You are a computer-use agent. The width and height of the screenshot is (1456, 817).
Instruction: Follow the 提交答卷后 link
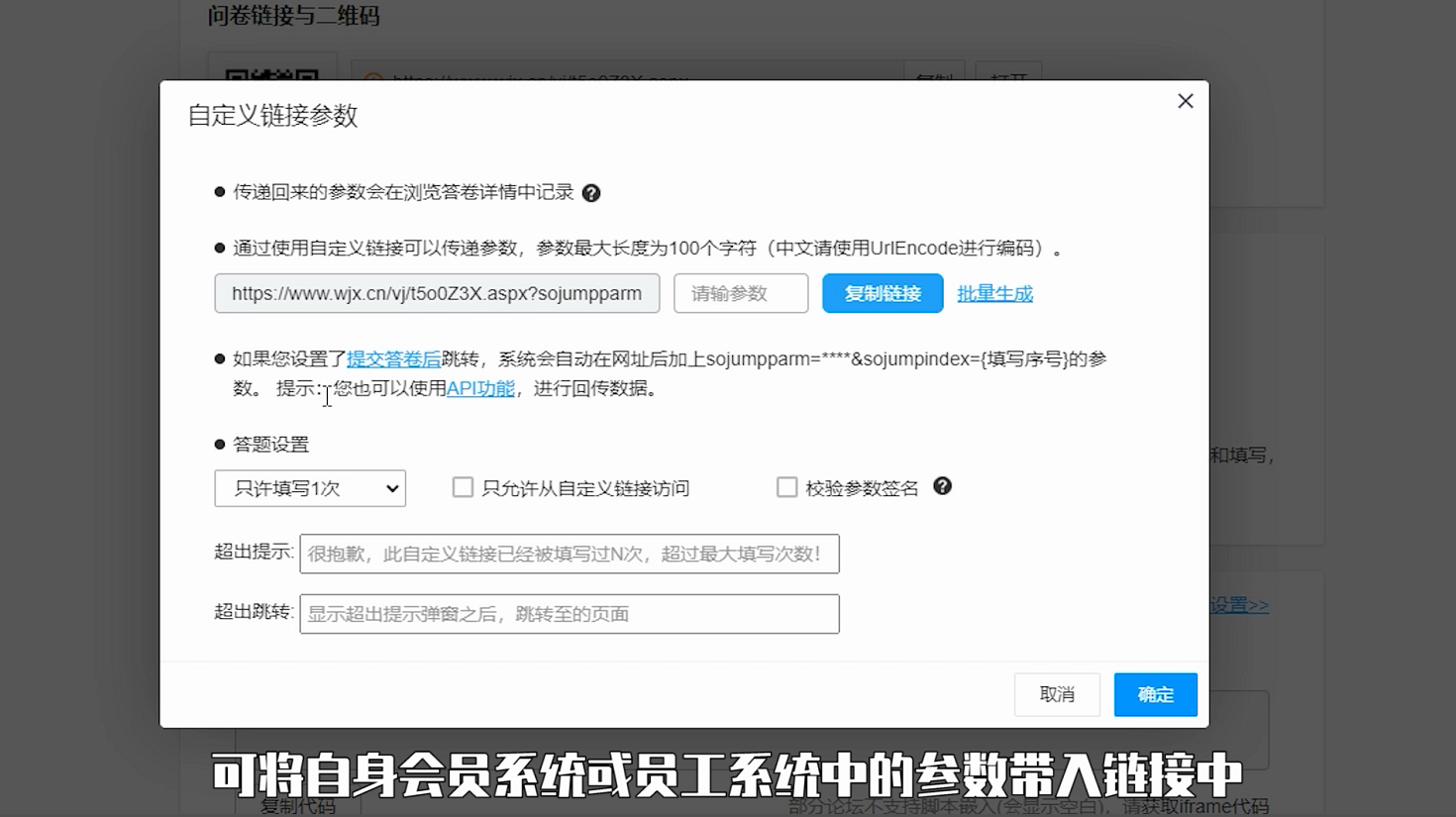393,359
